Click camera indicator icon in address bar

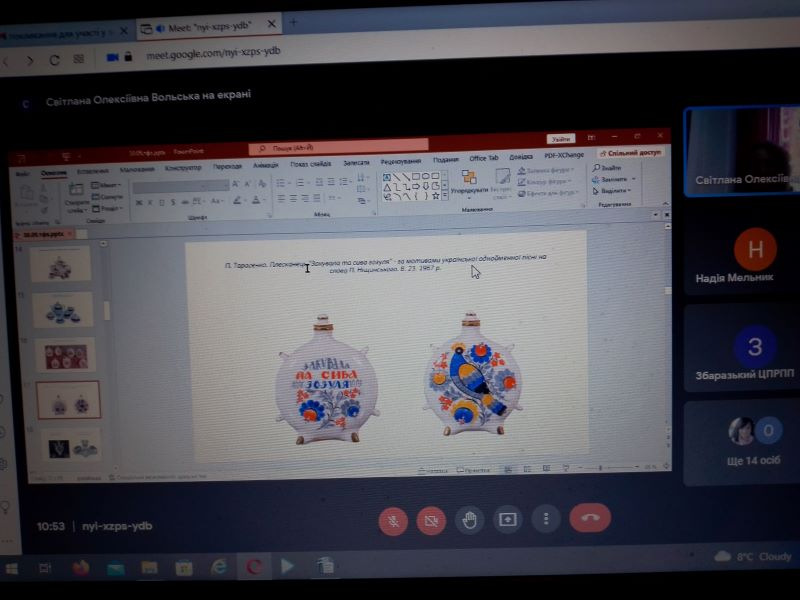pyautogui.click(x=112, y=57)
